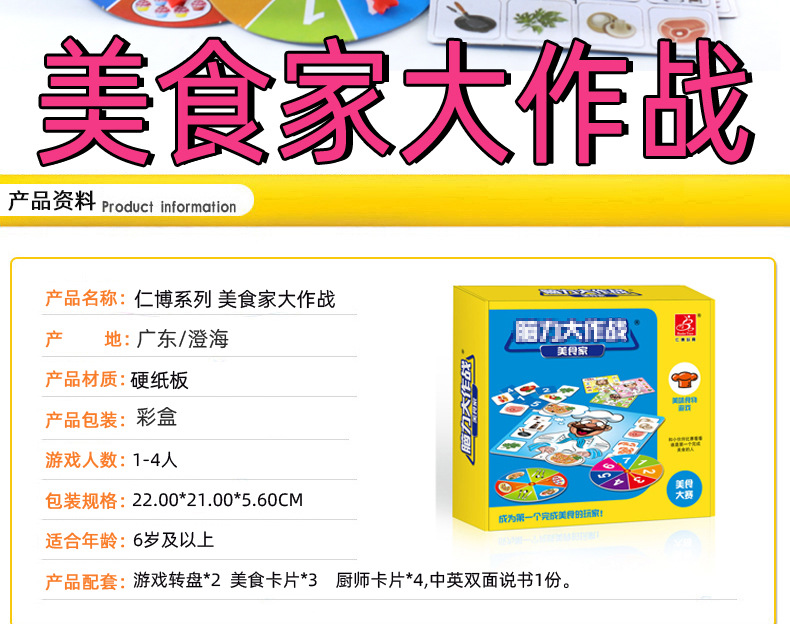Image resolution: width=790 pixels, height=624 pixels.
Task: Click the package size 22.00*21.00*5.60CM
Action: pos(218,500)
